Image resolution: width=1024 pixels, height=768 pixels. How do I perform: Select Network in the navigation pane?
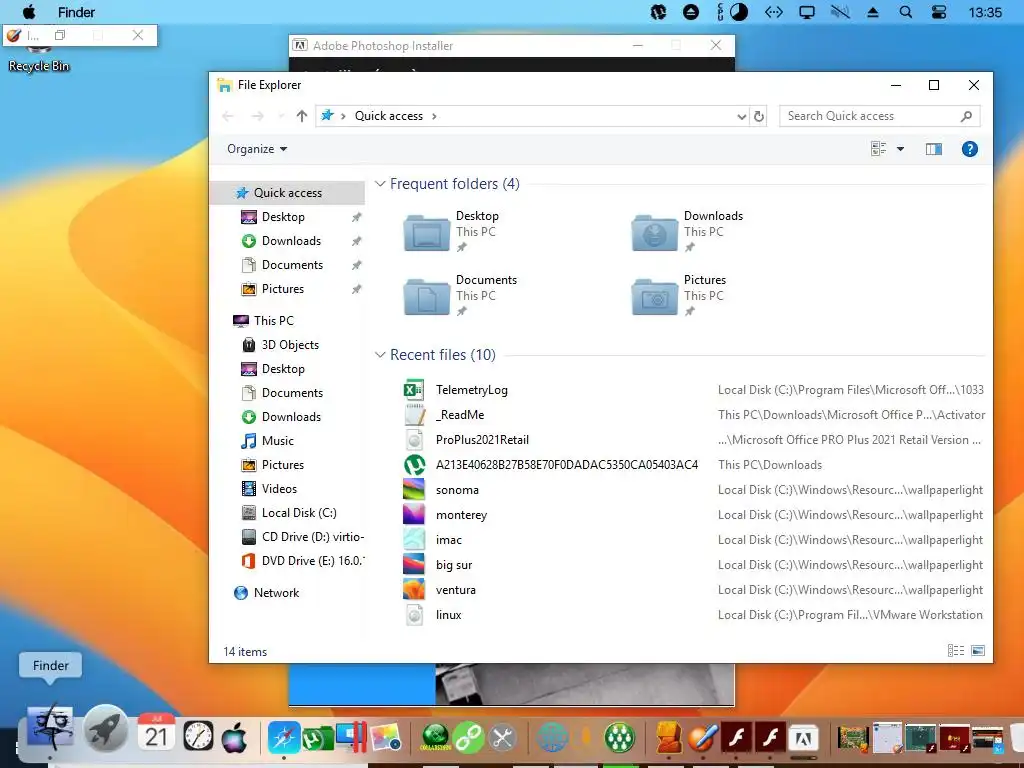click(x=276, y=592)
